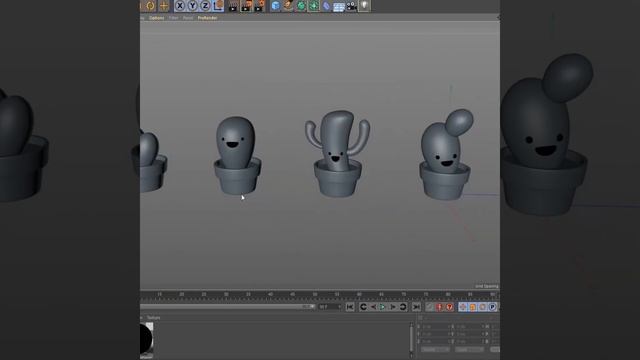Image resolution: width=640 pixels, height=360 pixels.
Task: Click the Render View clapperboard icon
Action: click(233, 6)
